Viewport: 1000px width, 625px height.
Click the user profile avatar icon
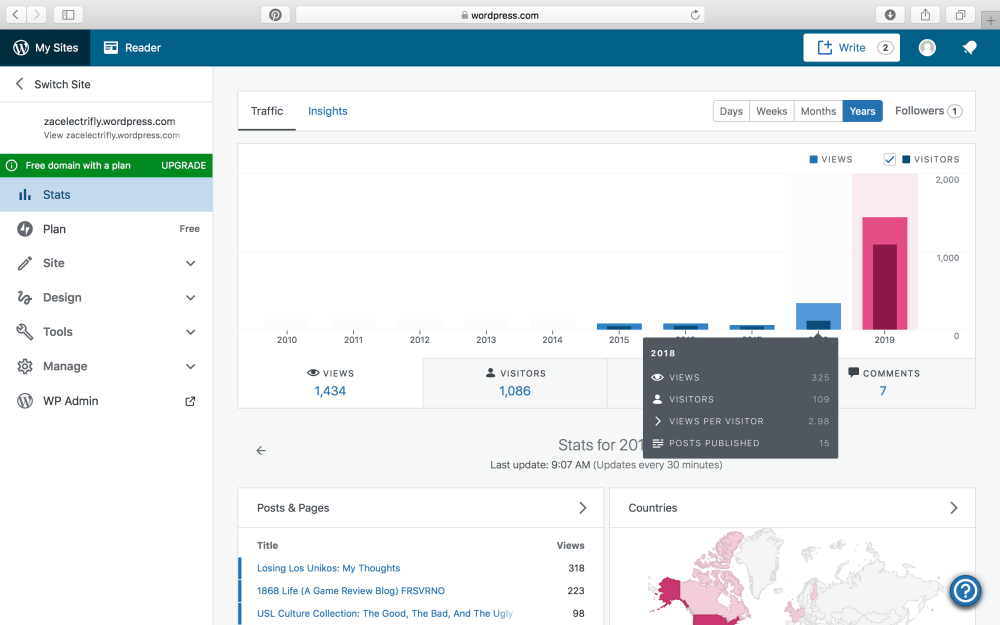click(927, 48)
